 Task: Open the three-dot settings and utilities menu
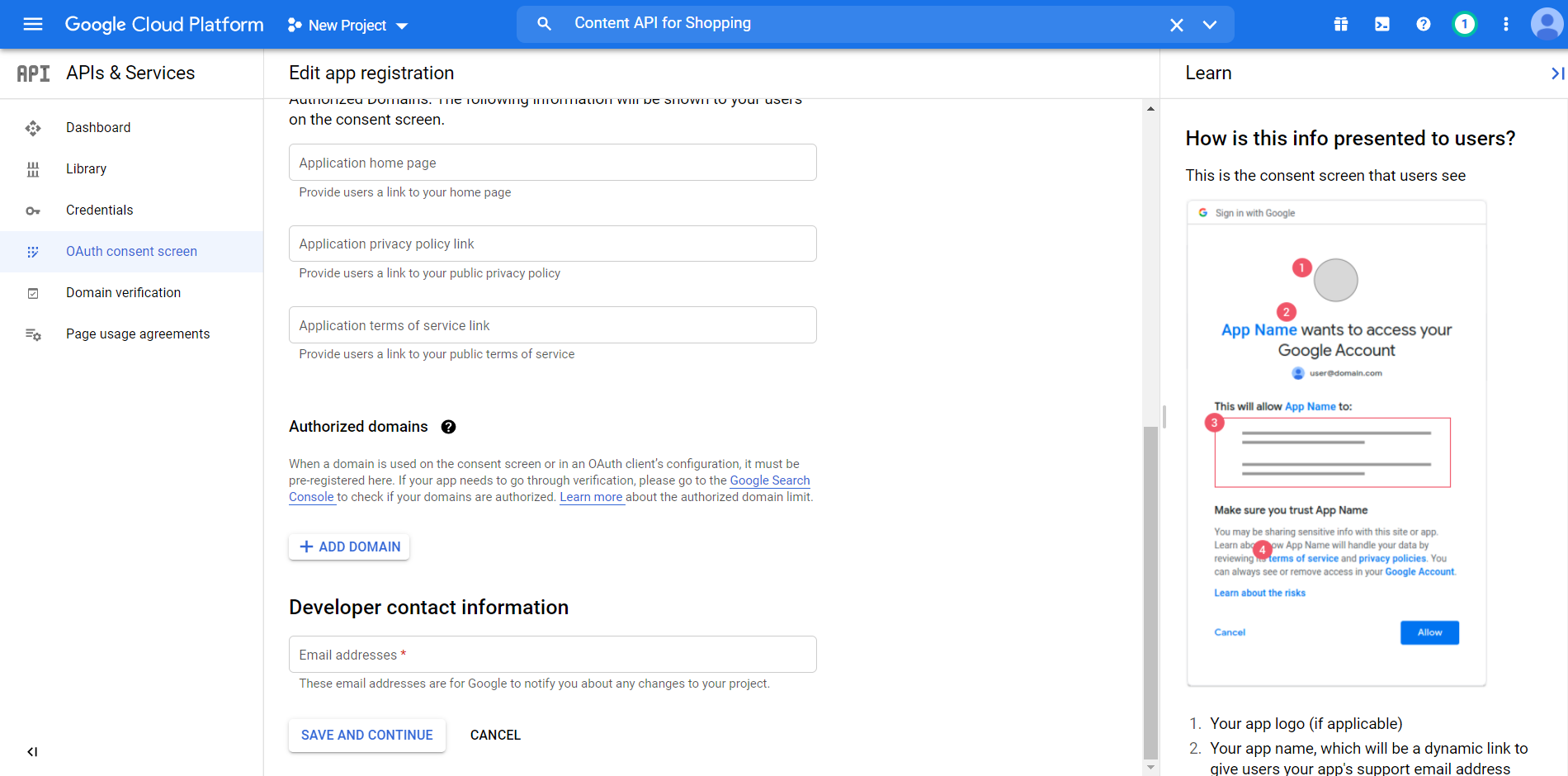click(x=1506, y=24)
